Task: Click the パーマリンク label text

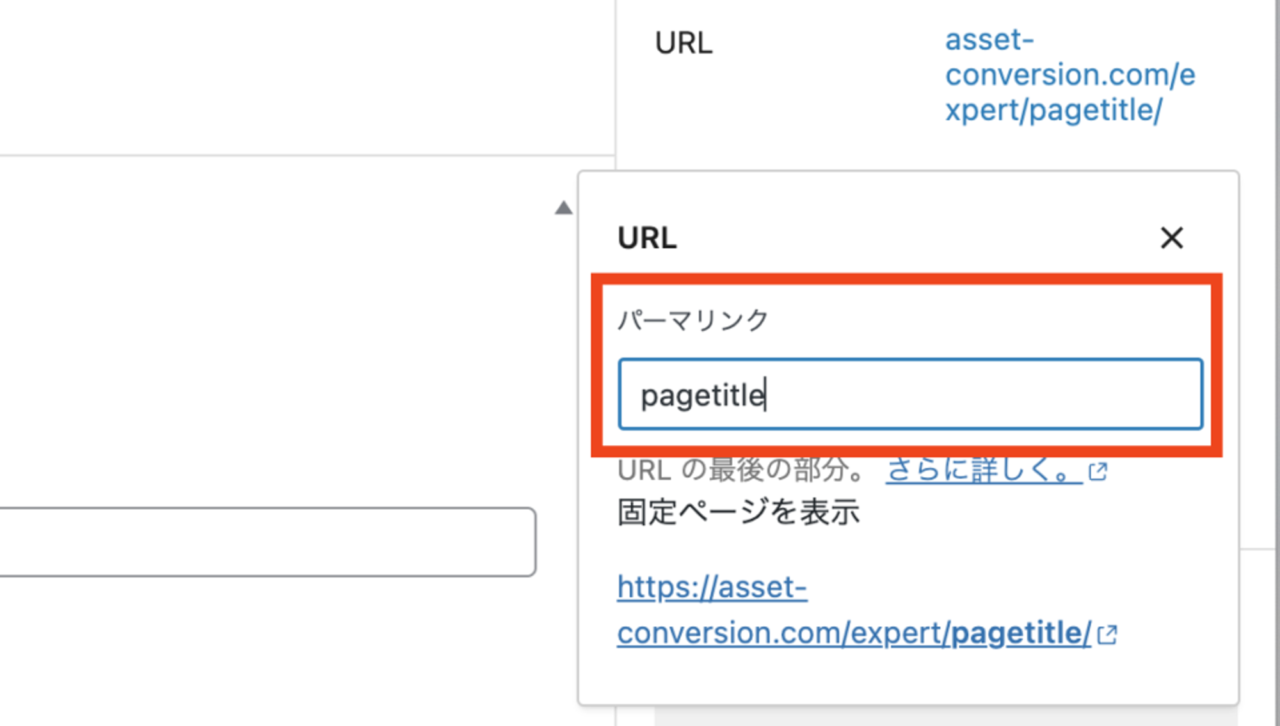Action: 693,320
